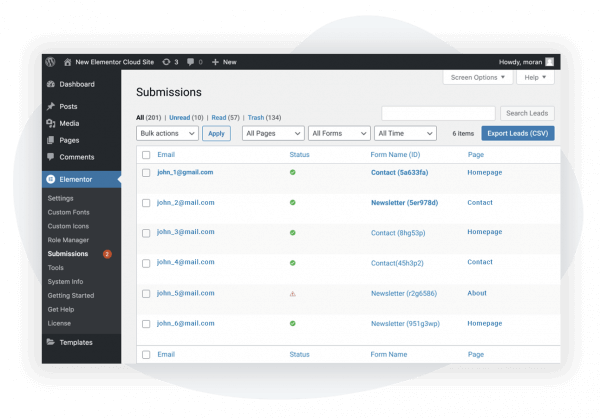Open Role Manager in Elementor submenu
The height and width of the screenshot is (418, 600).
tap(68, 240)
